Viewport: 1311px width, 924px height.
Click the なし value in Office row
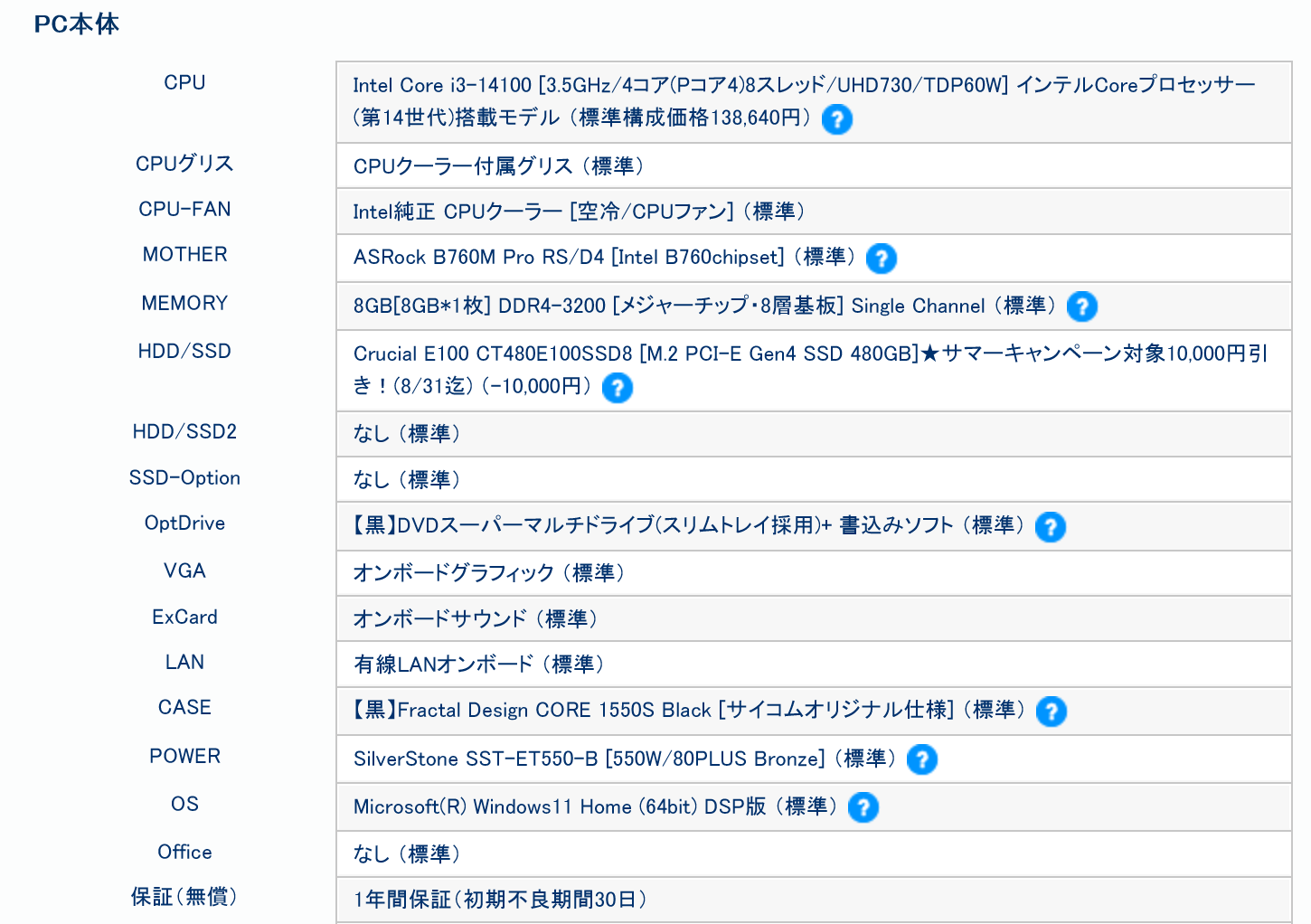click(x=407, y=854)
